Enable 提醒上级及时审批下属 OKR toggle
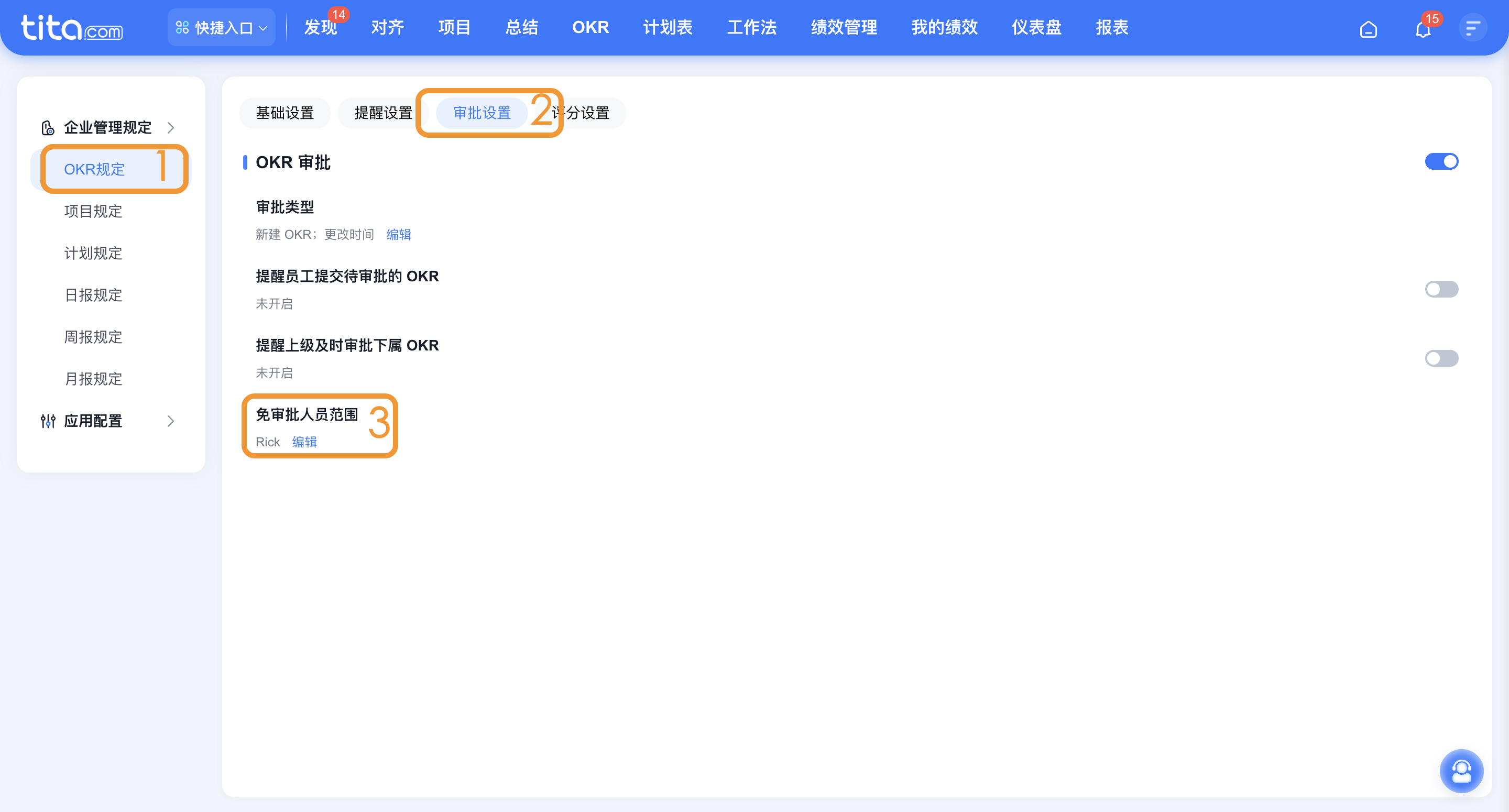Image resolution: width=1509 pixels, height=812 pixels. 1441,358
